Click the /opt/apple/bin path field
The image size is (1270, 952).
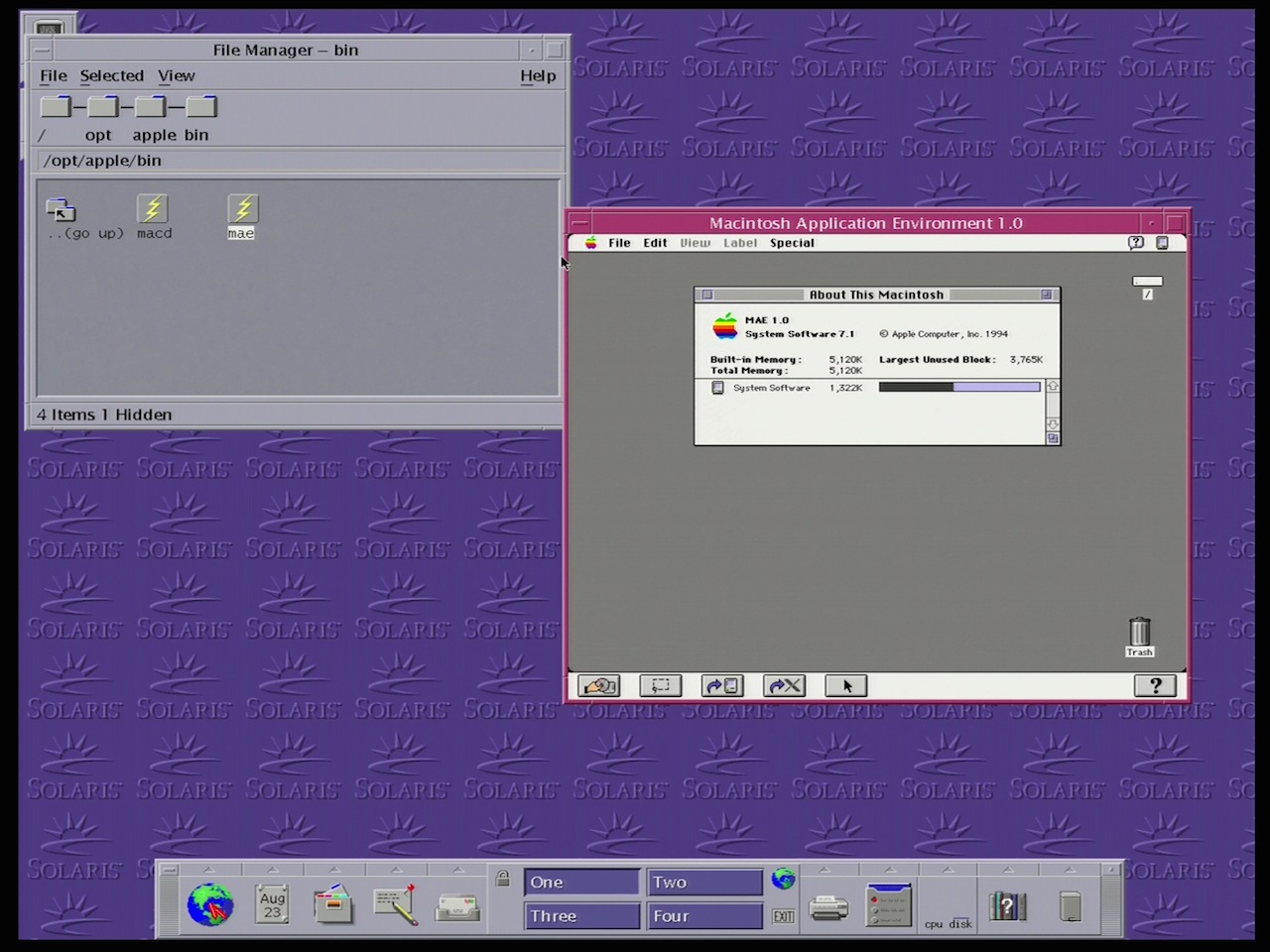pyautogui.click(x=300, y=161)
